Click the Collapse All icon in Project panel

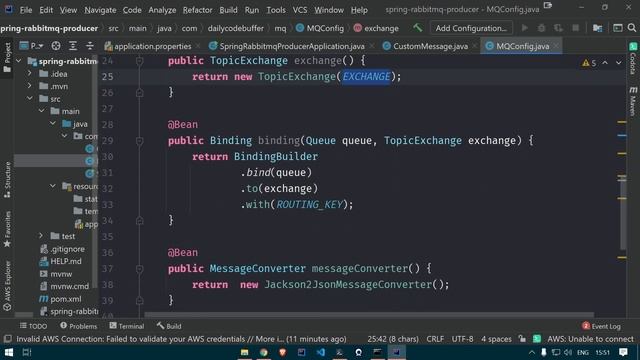click(x=89, y=46)
